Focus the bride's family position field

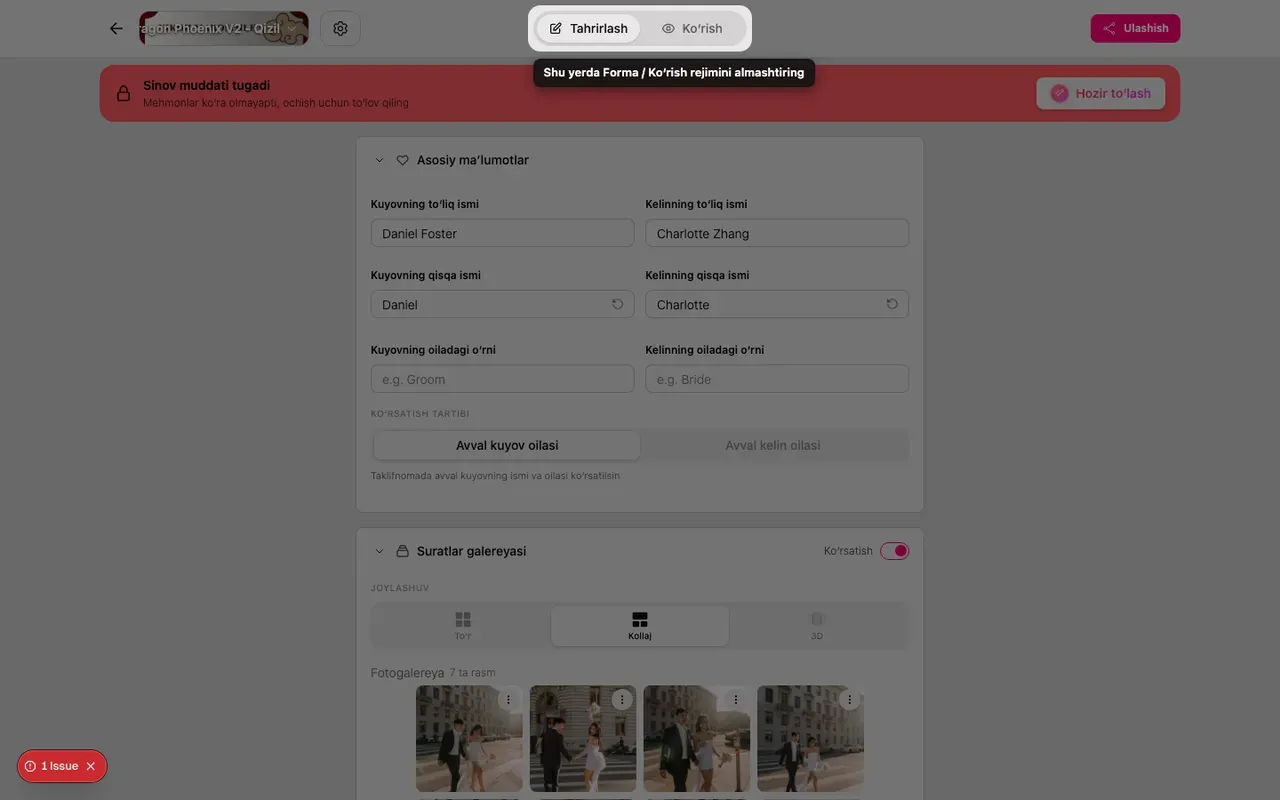point(777,379)
